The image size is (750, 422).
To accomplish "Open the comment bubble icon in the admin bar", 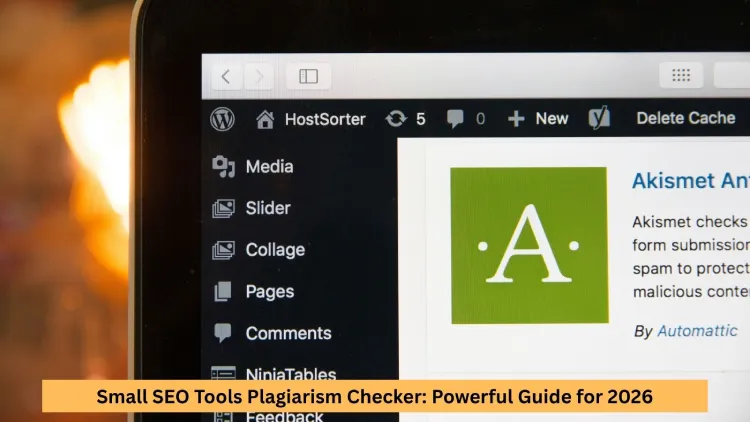I will click(x=455, y=118).
